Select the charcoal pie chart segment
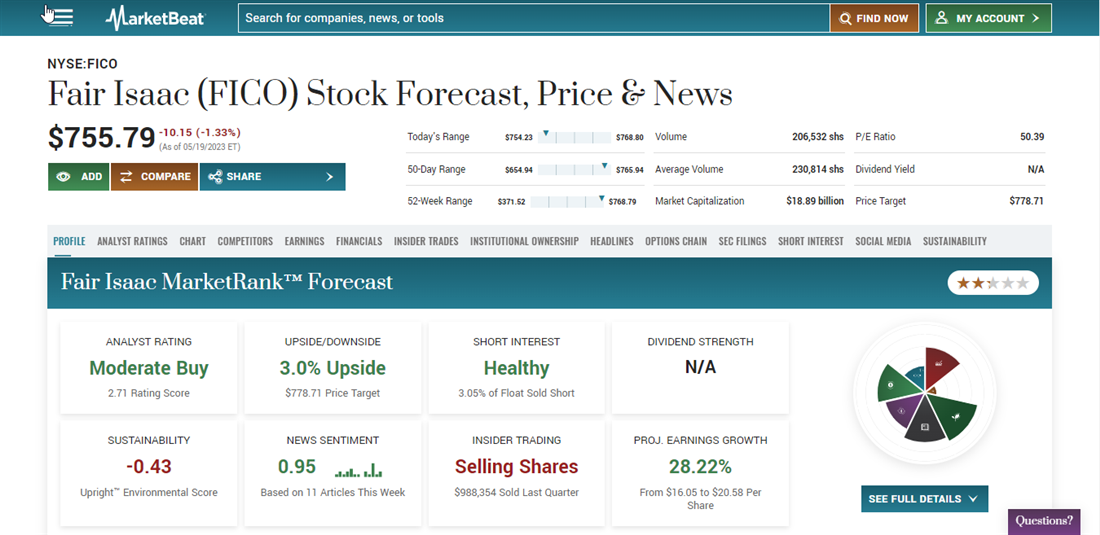Viewport: 1100px width, 535px height. (926, 426)
